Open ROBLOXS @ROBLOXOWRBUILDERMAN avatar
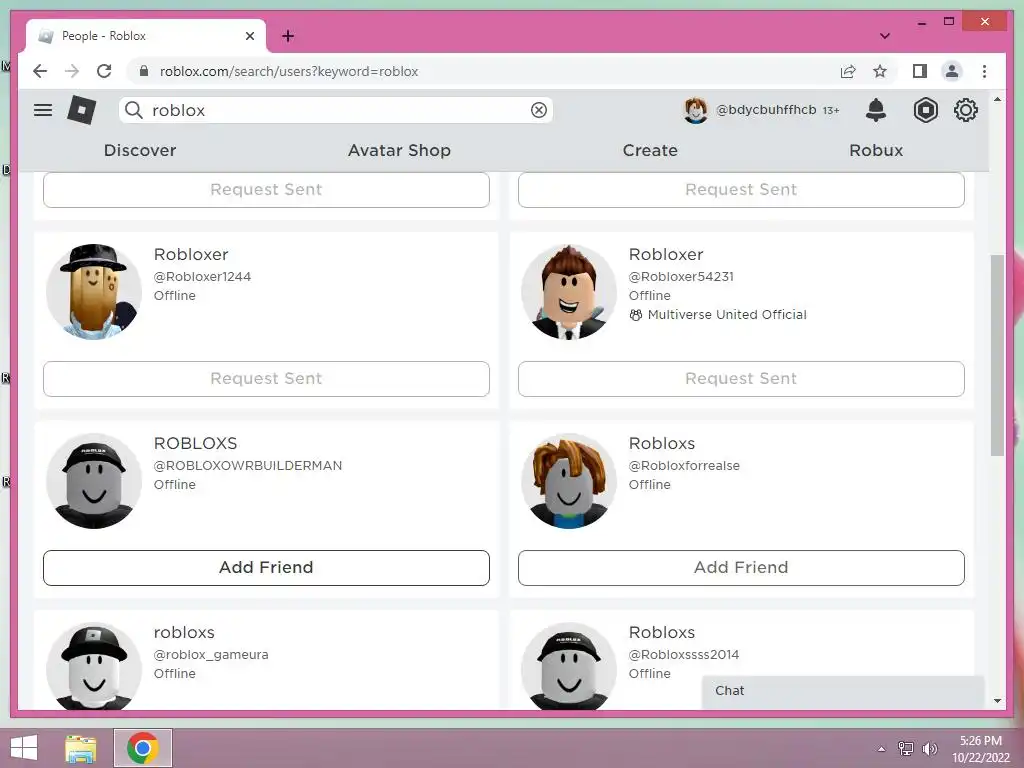 94,481
